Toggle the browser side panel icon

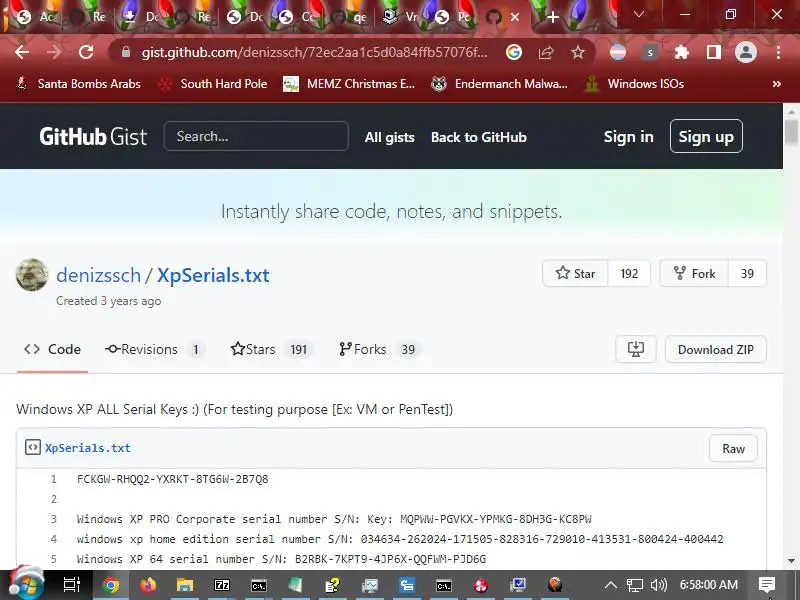pos(714,52)
